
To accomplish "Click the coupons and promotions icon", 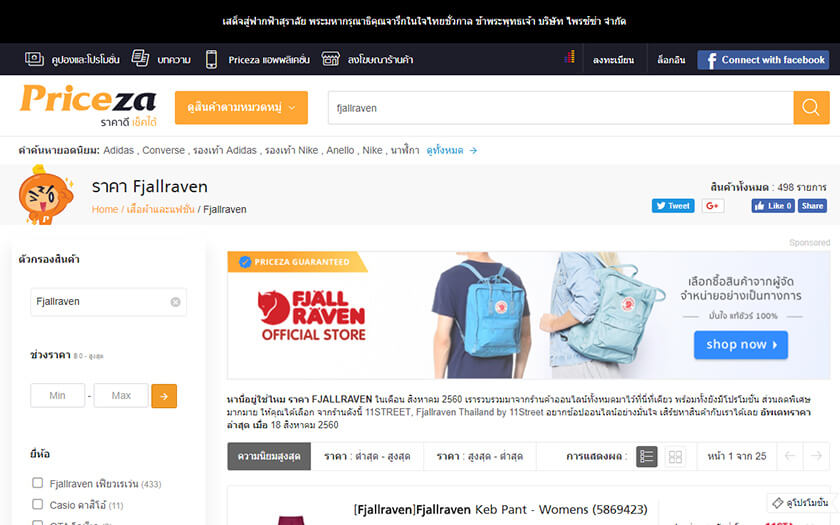I will [34, 59].
